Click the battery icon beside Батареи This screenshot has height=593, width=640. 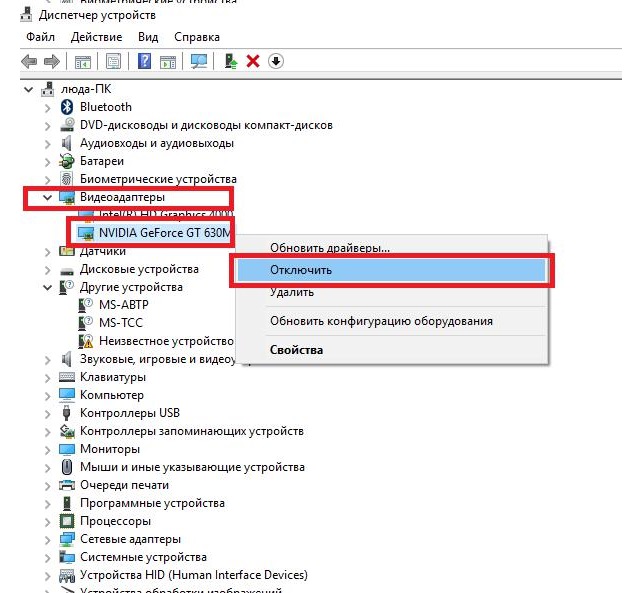(x=67, y=161)
